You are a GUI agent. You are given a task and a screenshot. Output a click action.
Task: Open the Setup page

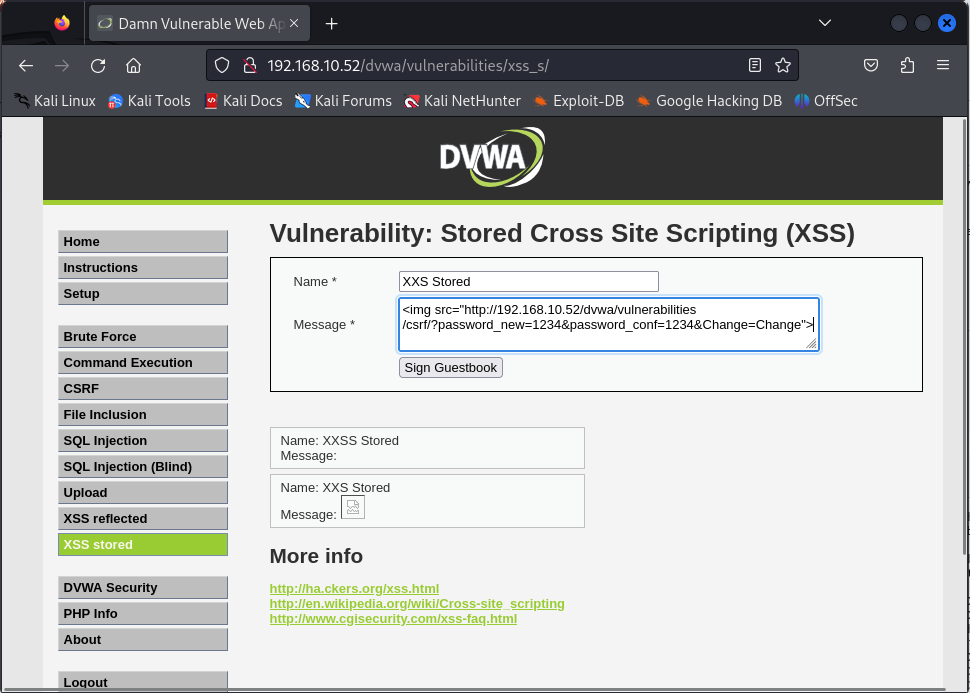(x=143, y=294)
